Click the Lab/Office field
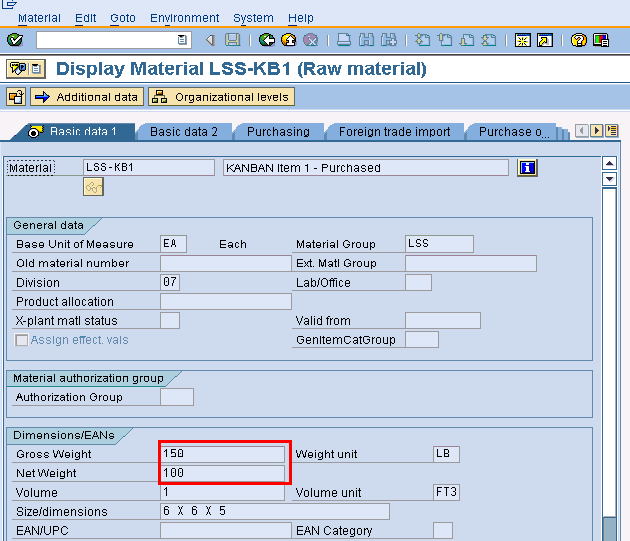 tap(418, 282)
